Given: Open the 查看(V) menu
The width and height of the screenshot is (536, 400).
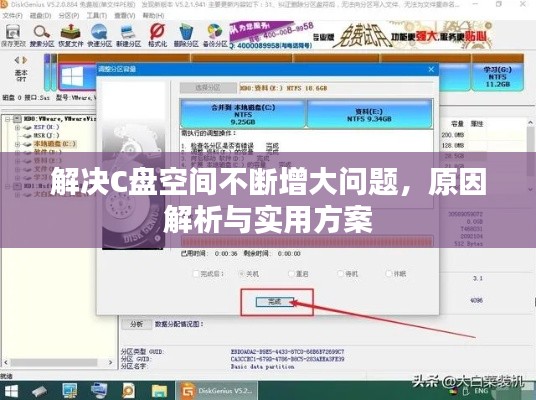Looking at the screenshot, I should (125, 16).
